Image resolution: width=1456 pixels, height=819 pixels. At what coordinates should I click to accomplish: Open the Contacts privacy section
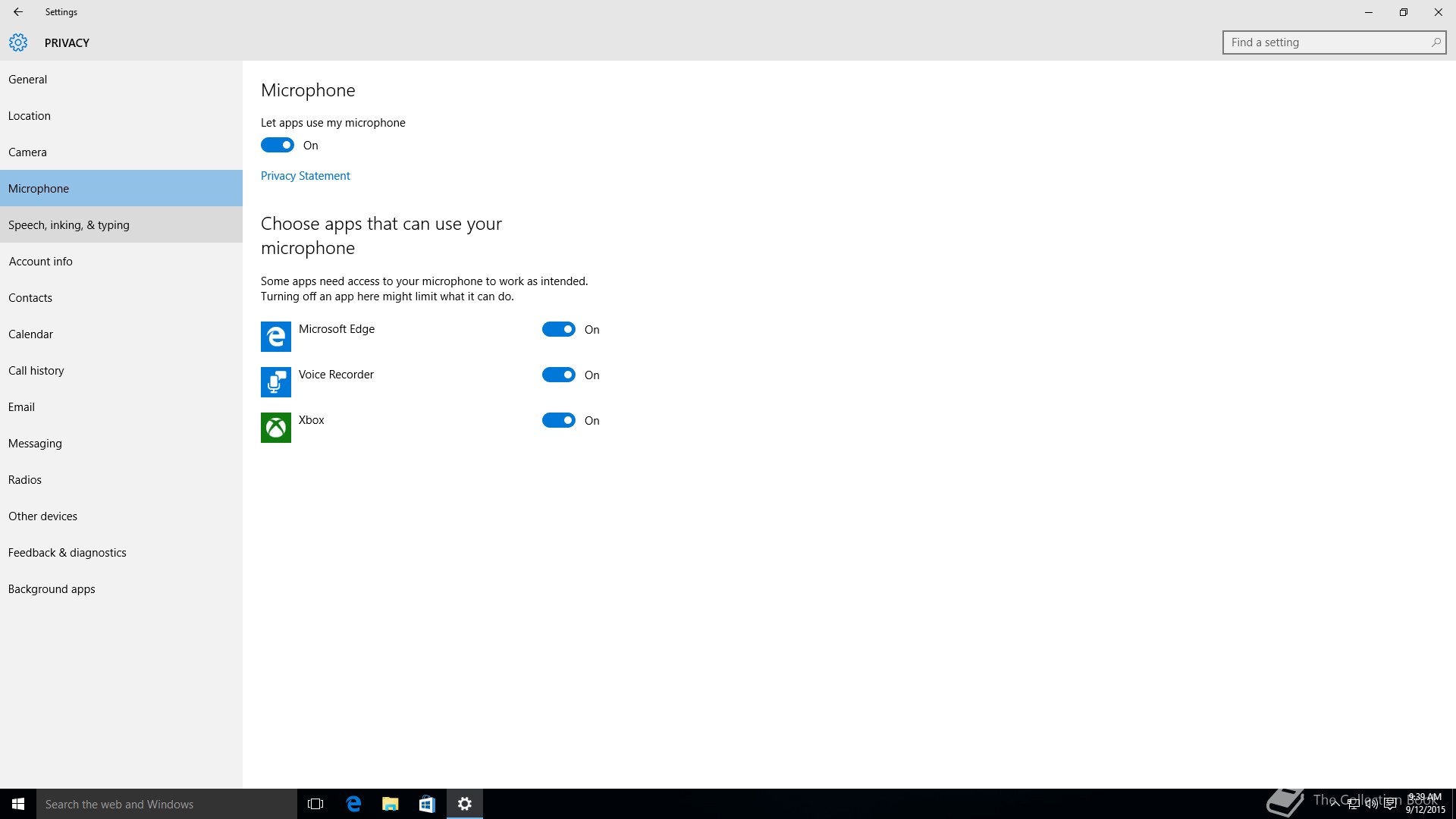click(x=121, y=297)
